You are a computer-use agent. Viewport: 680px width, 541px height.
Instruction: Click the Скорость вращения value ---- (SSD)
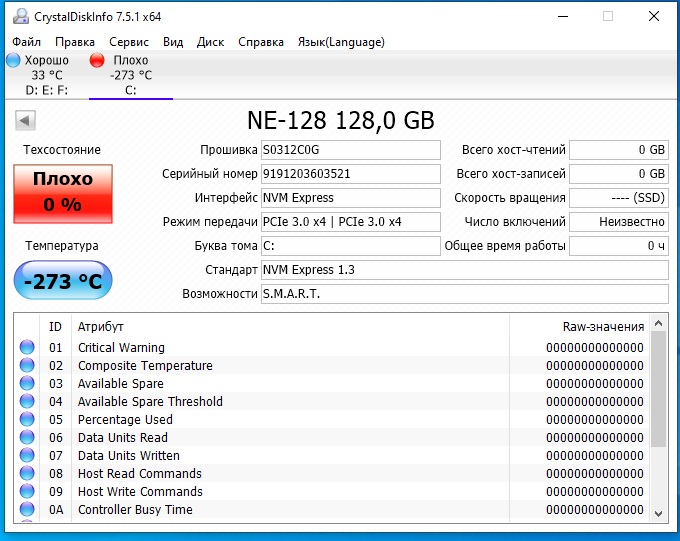click(x=619, y=198)
